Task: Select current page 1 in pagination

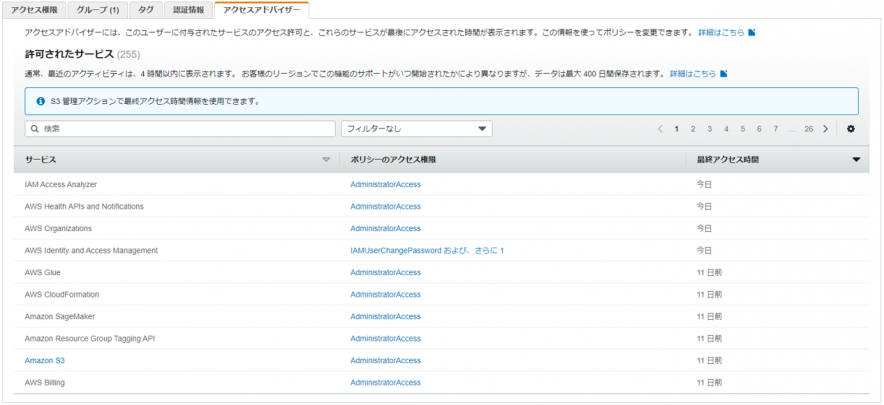Action: 677,129
